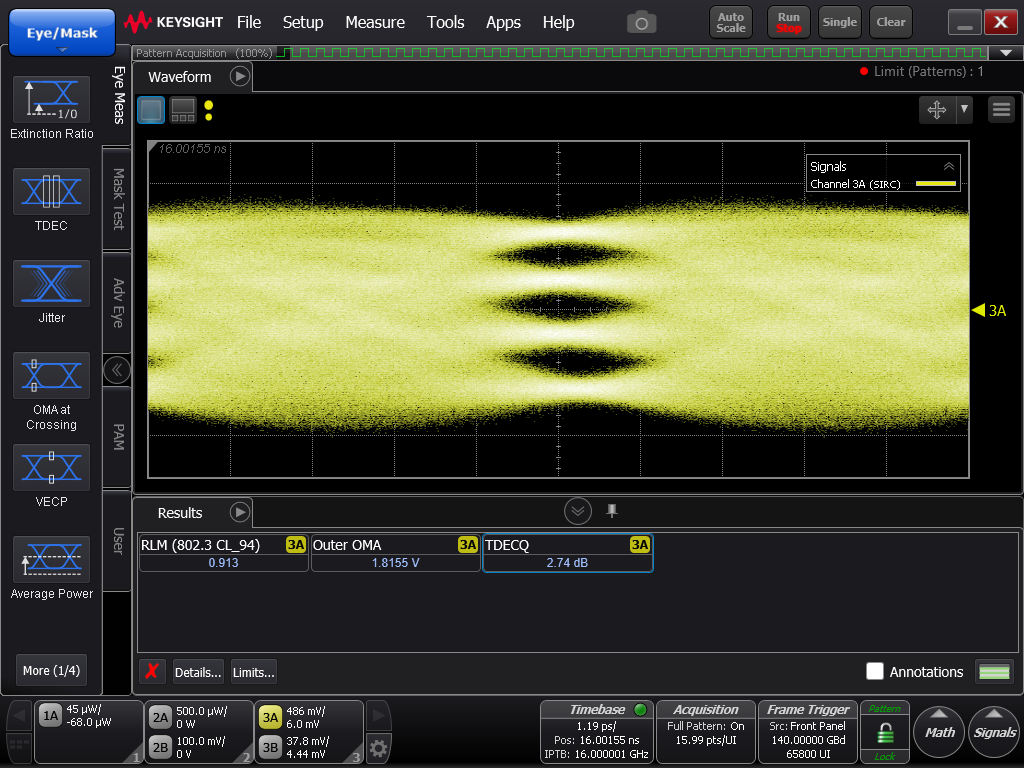The width and height of the screenshot is (1024, 768).
Task: Select the TDEC measurement icon
Action: click(51, 191)
